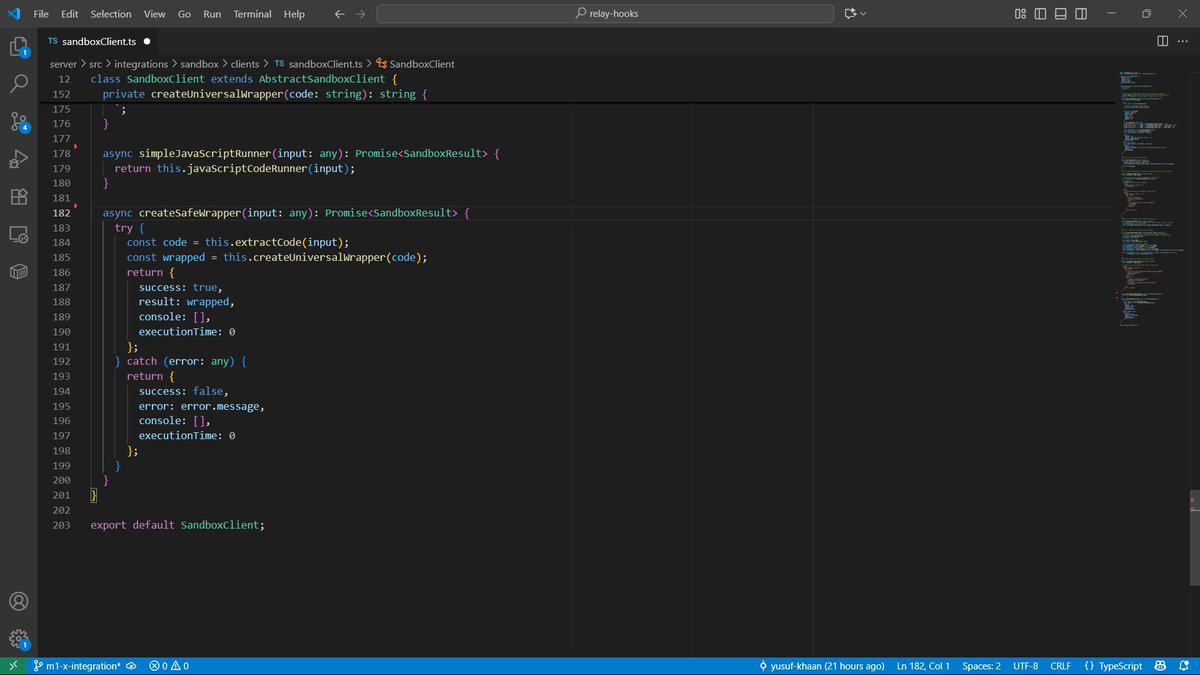1200x675 pixels.
Task: Open the View menu
Action: tap(154, 14)
